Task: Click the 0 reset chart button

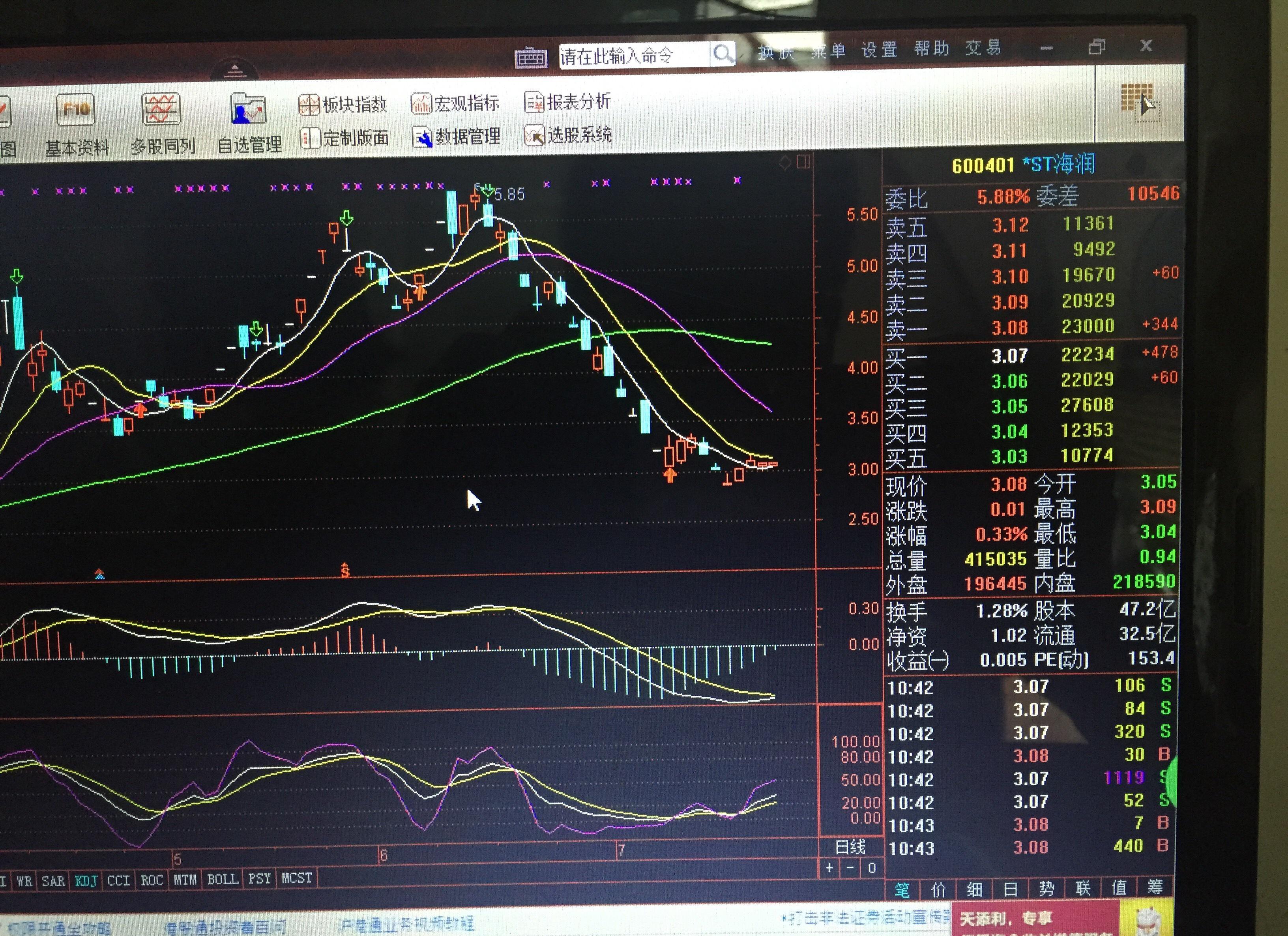Action: pyautogui.click(x=872, y=868)
